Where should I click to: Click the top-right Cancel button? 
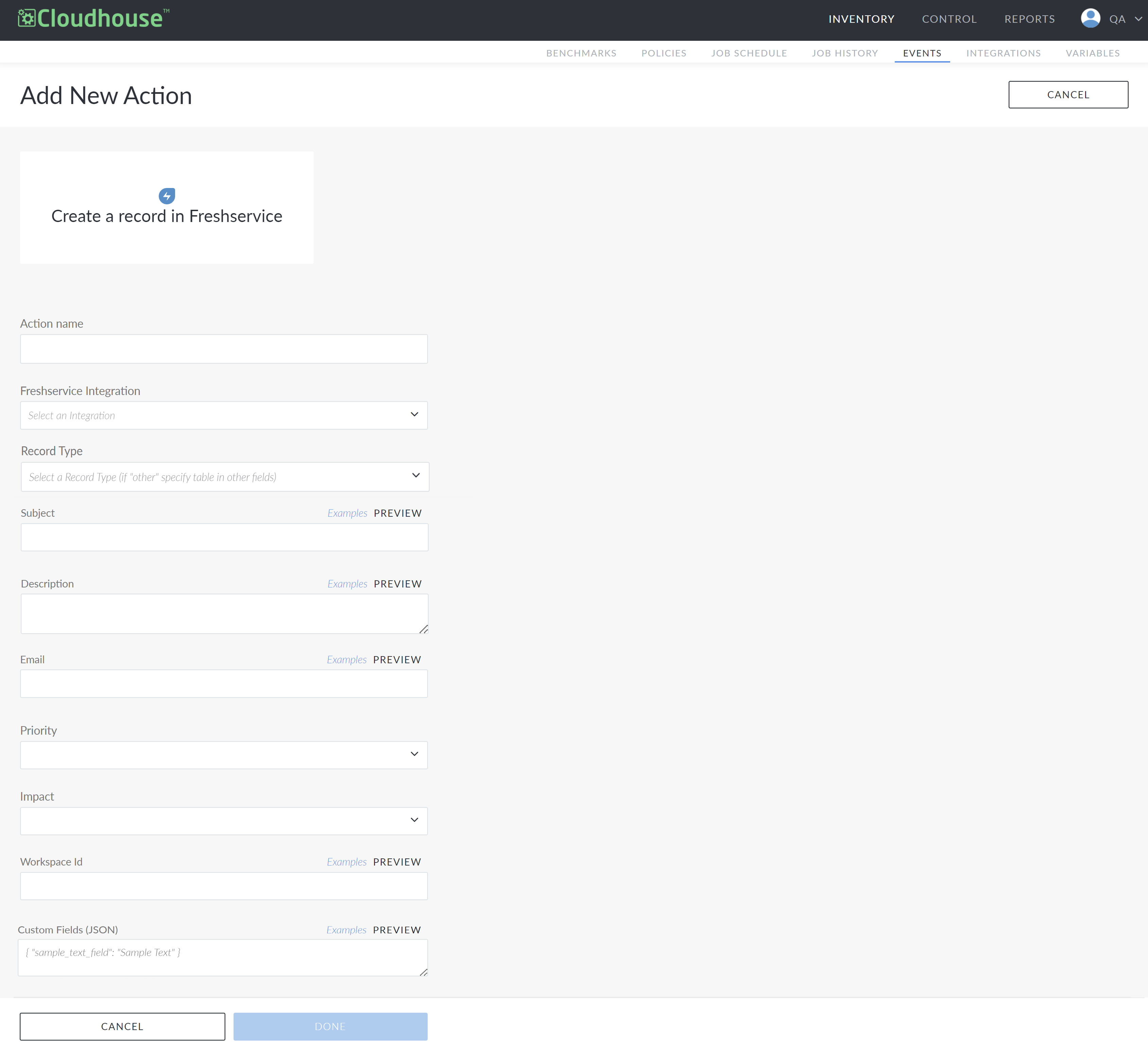[1068, 95]
